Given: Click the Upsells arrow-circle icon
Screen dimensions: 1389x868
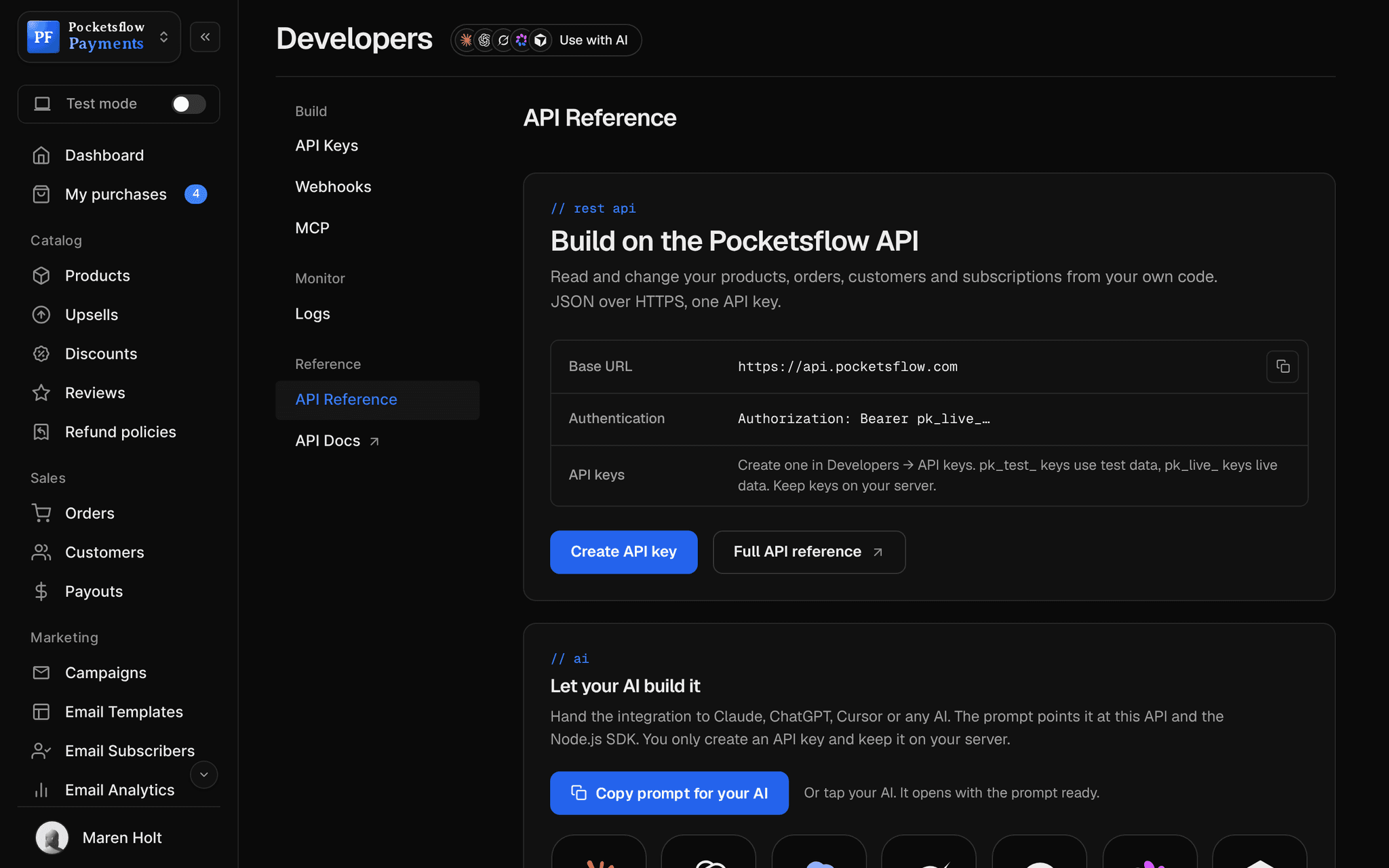Looking at the screenshot, I should coord(41,315).
